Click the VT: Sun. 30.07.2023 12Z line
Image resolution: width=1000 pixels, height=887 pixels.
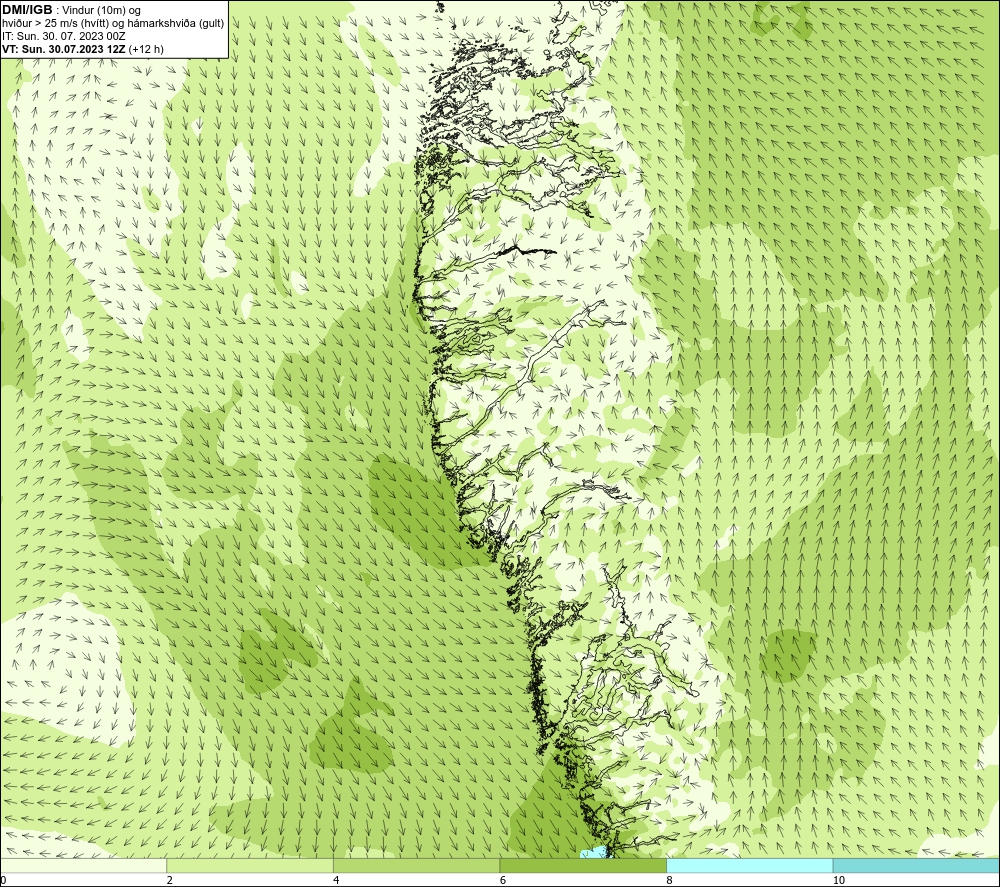pyautogui.click(x=63, y=49)
